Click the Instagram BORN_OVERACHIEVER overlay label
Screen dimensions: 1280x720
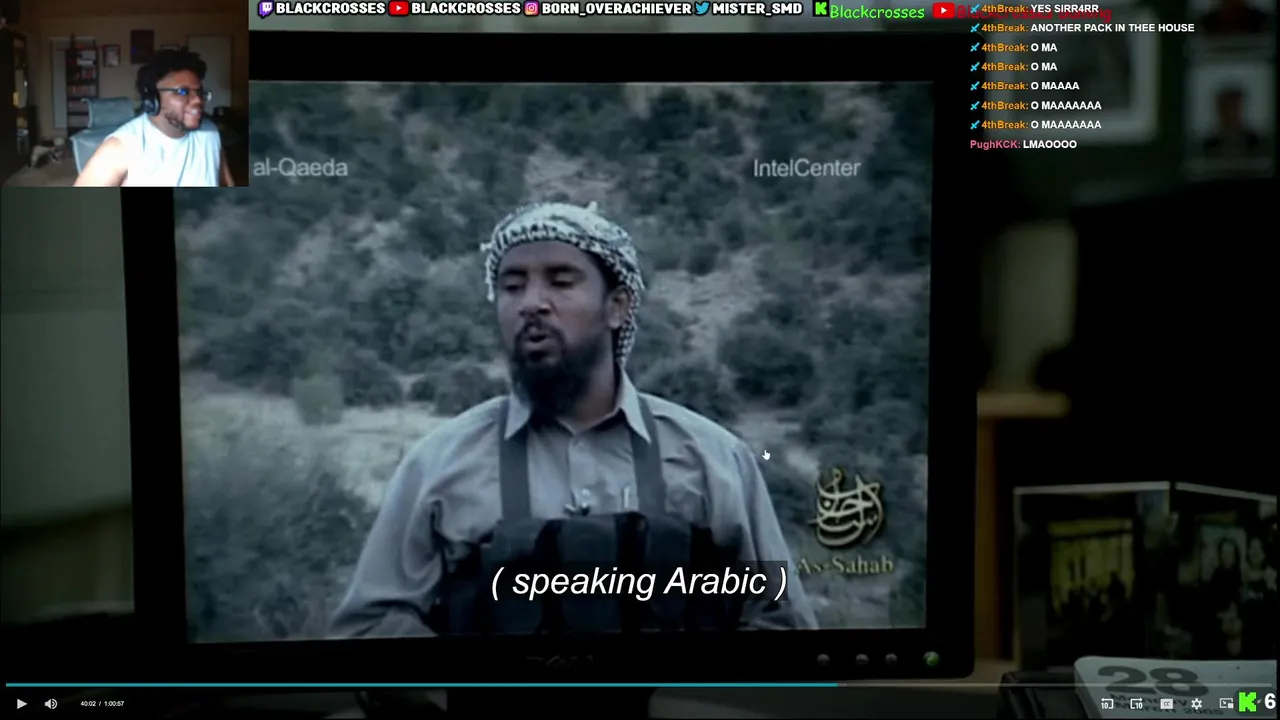(608, 9)
